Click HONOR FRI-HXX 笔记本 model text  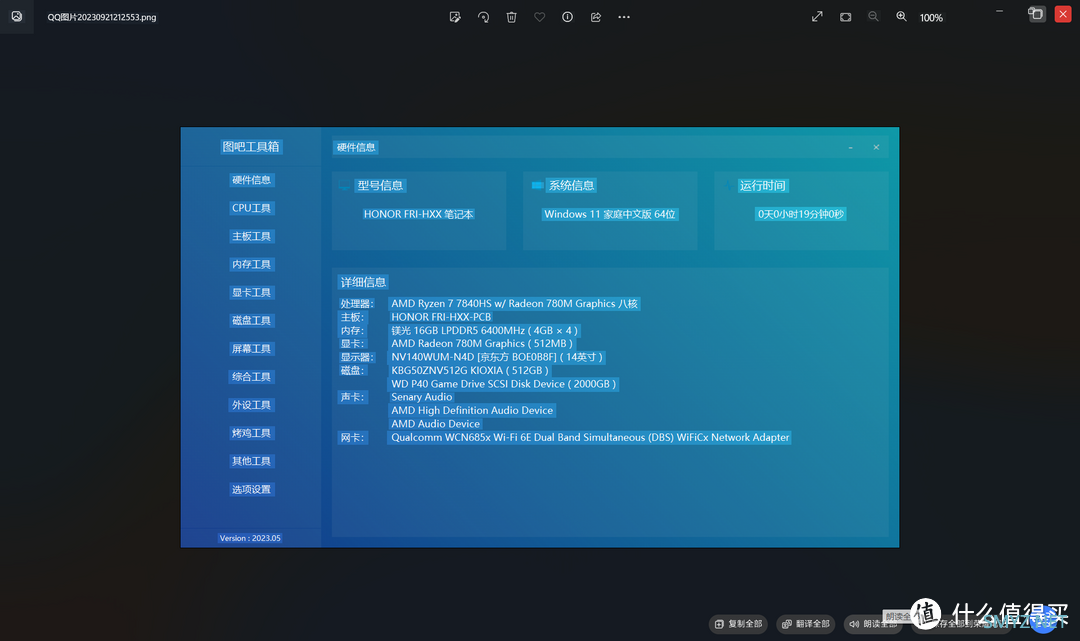(x=418, y=214)
